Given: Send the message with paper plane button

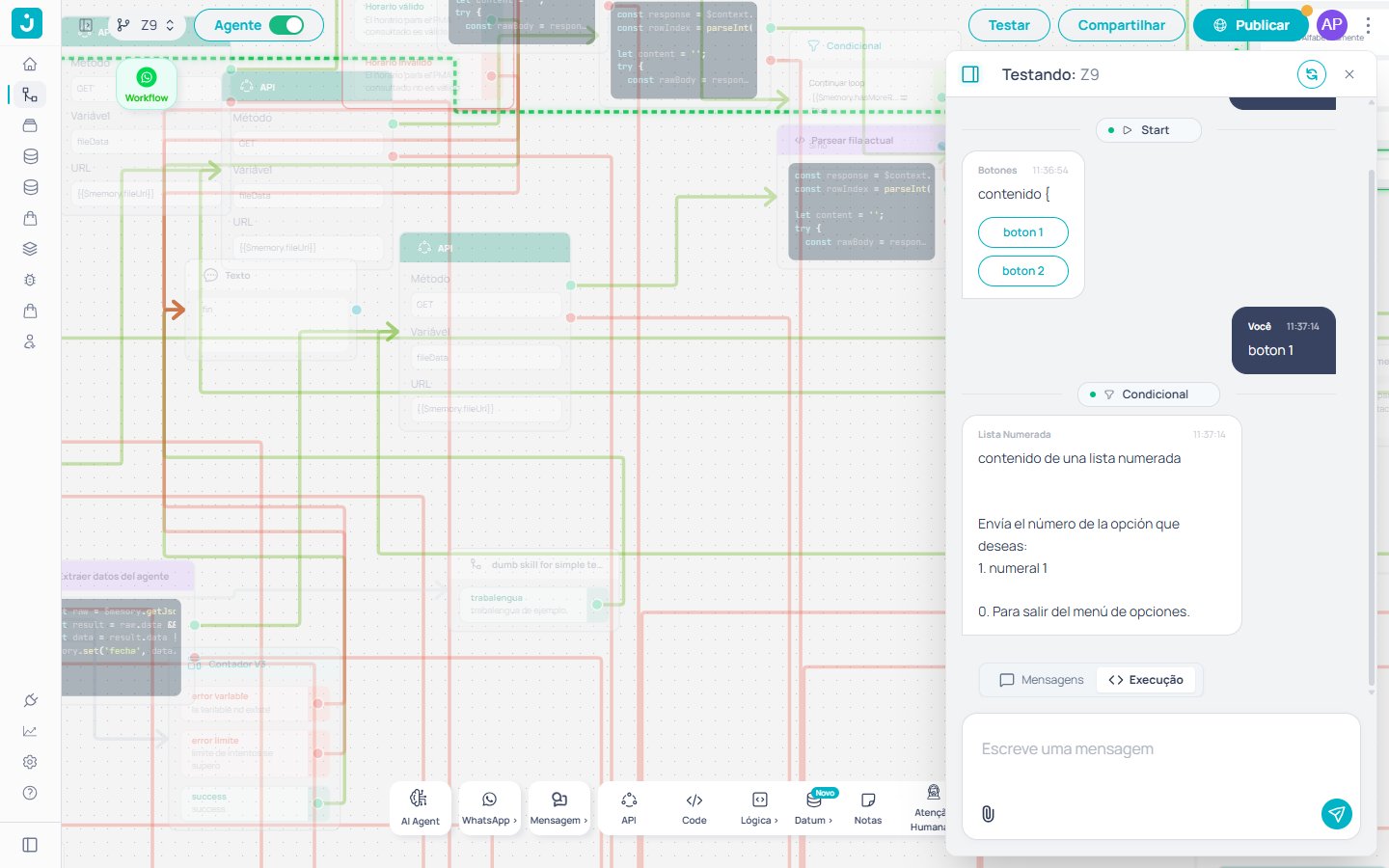Looking at the screenshot, I should pyautogui.click(x=1337, y=814).
